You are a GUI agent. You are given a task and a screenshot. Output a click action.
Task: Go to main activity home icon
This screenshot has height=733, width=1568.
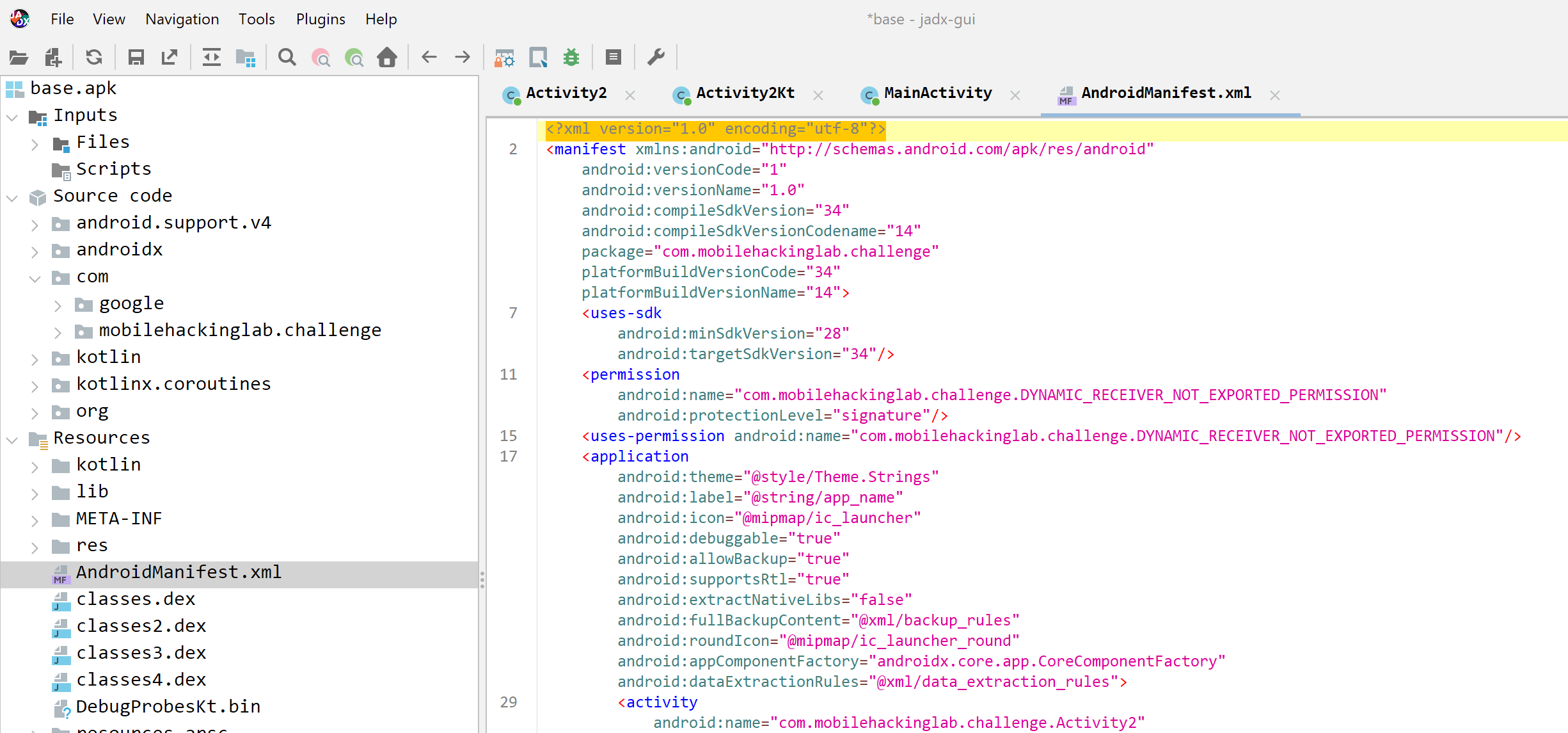(x=387, y=58)
